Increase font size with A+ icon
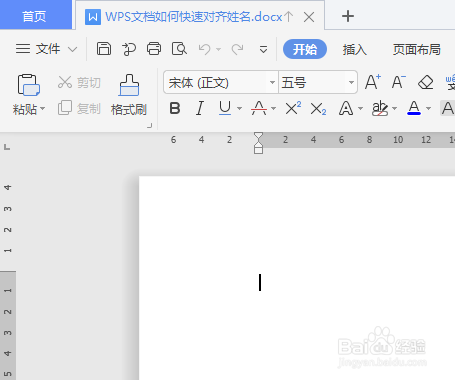Screen dimensions: 455x380 click(x=373, y=82)
